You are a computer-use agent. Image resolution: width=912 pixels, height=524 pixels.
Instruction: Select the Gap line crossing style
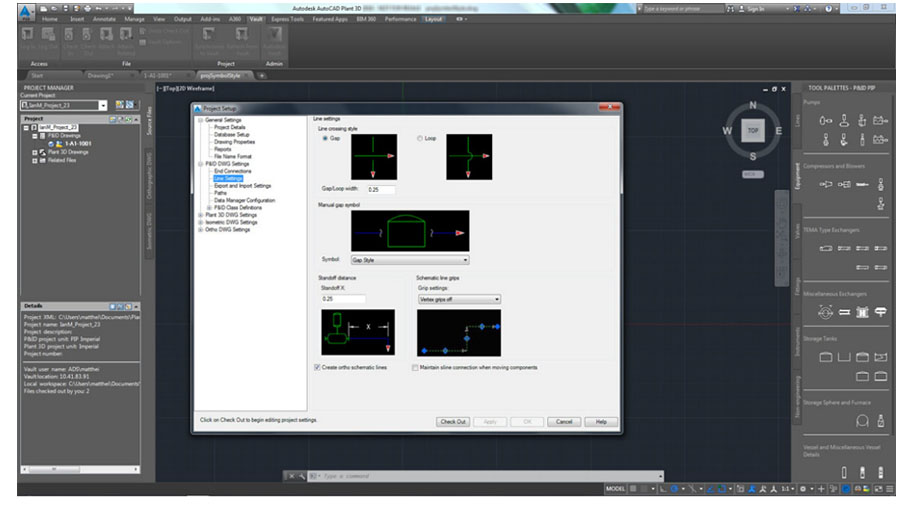click(x=325, y=138)
